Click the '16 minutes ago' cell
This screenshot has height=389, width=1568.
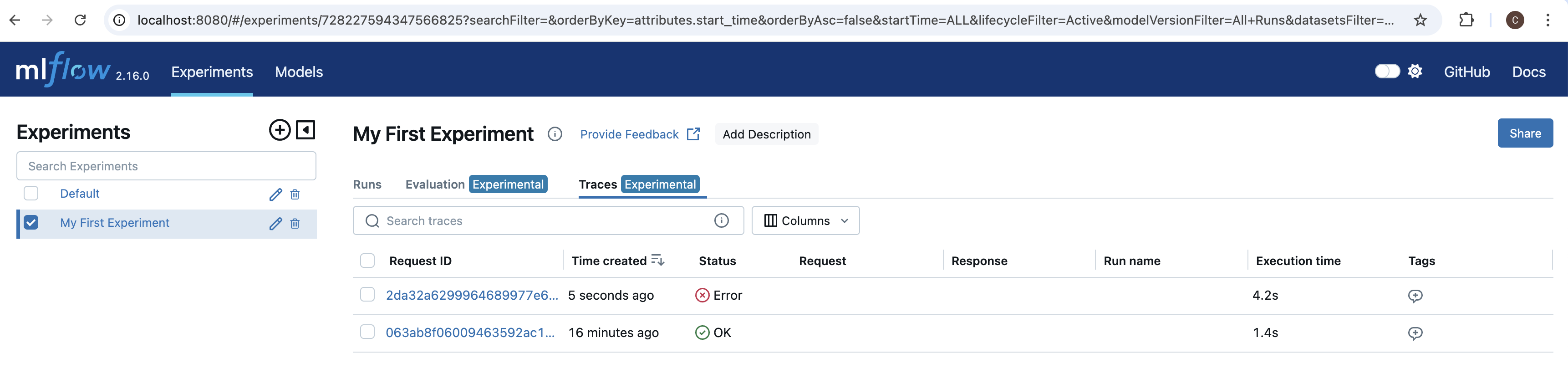click(x=614, y=333)
